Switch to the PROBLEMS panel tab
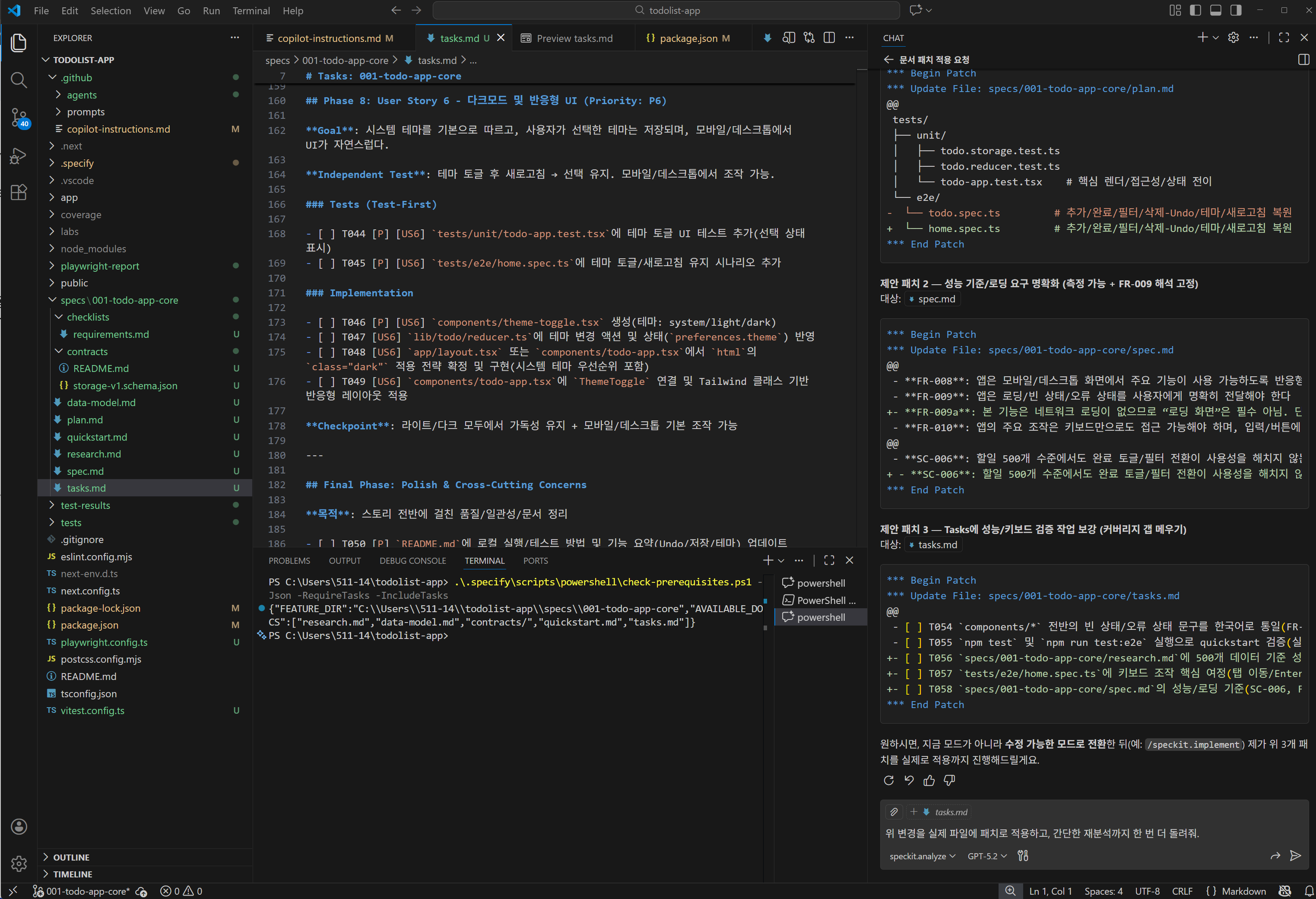 coord(289,561)
